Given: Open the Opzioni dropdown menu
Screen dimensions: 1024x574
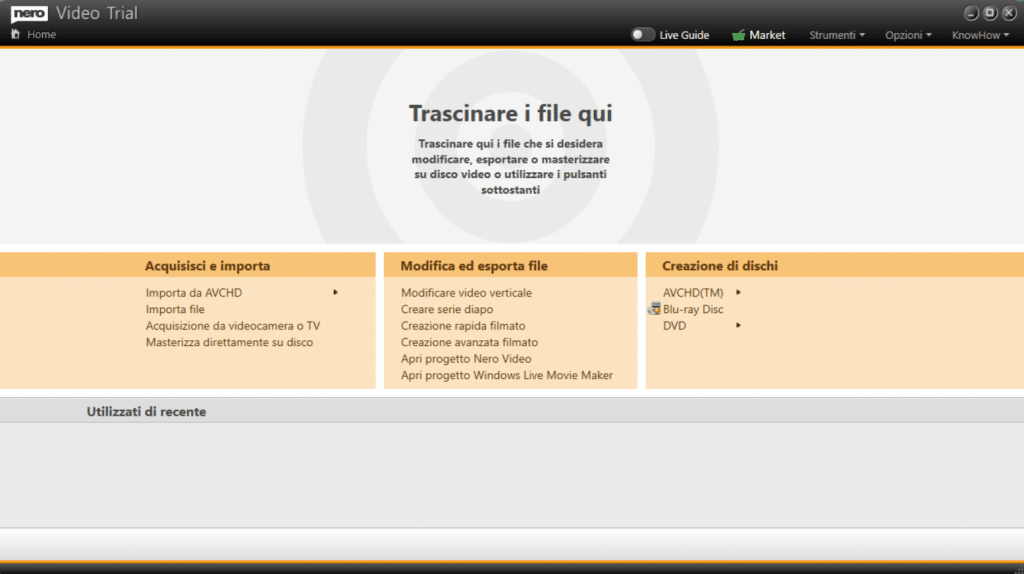Looking at the screenshot, I should [x=908, y=35].
